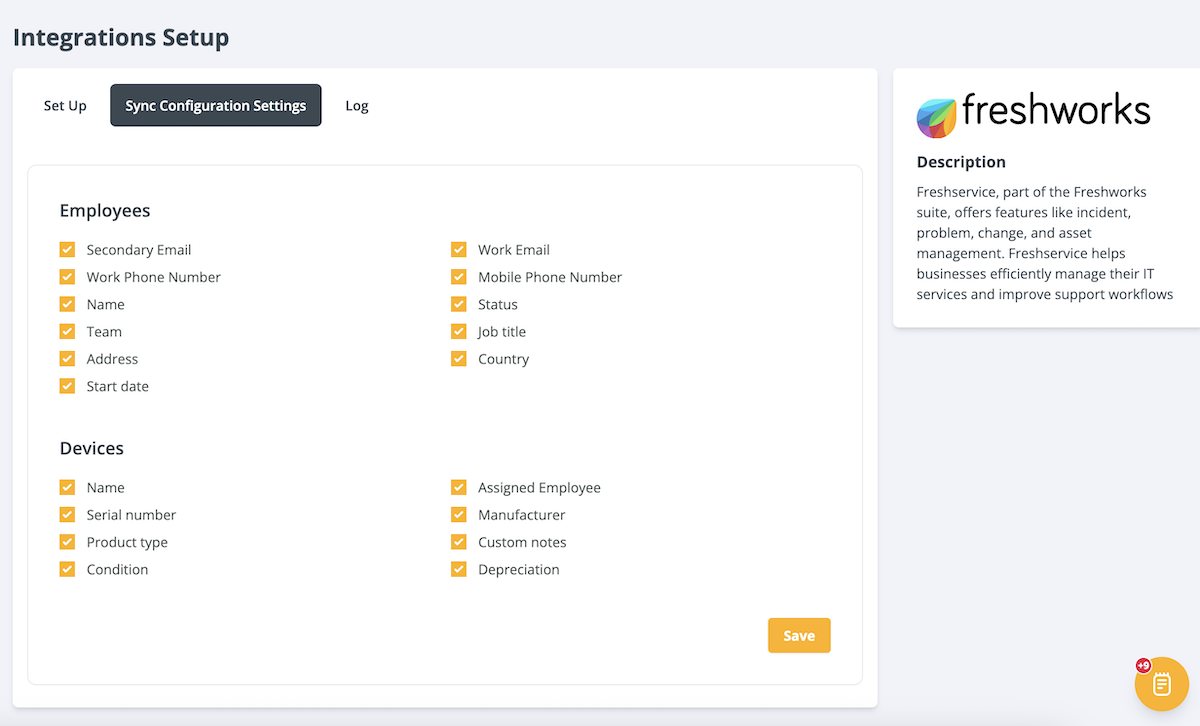
Task: Disable the Manufacturer checkbox
Action: coord(459,515)
